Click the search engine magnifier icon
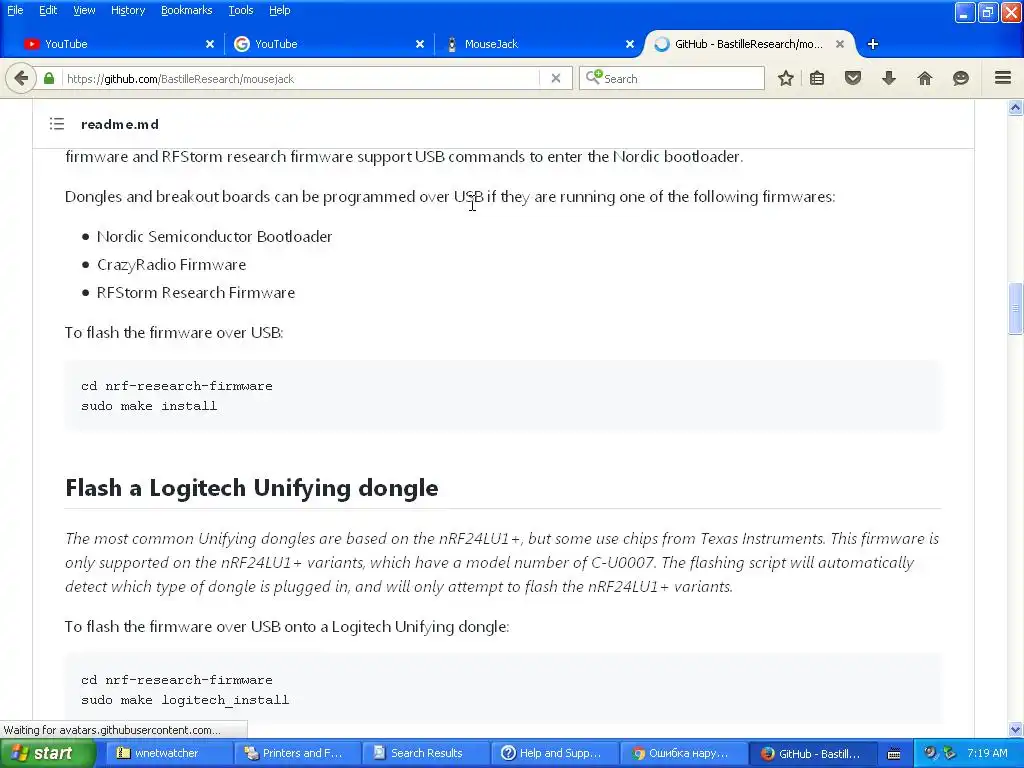 pos(593,78)
